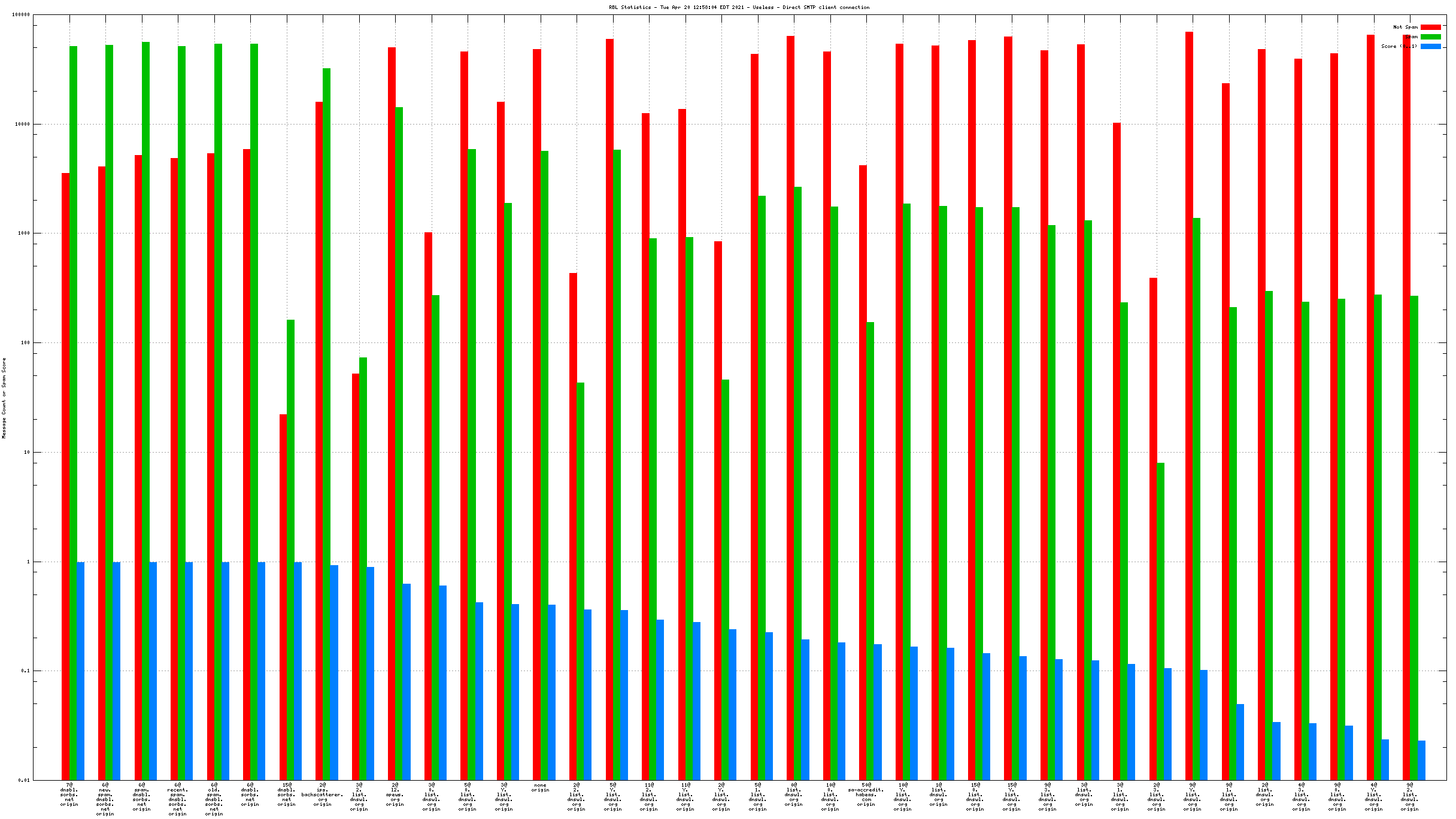Click the '100' y-axis tick label
The height and width of the screenshot is (819, 1456).
(25, 343)
